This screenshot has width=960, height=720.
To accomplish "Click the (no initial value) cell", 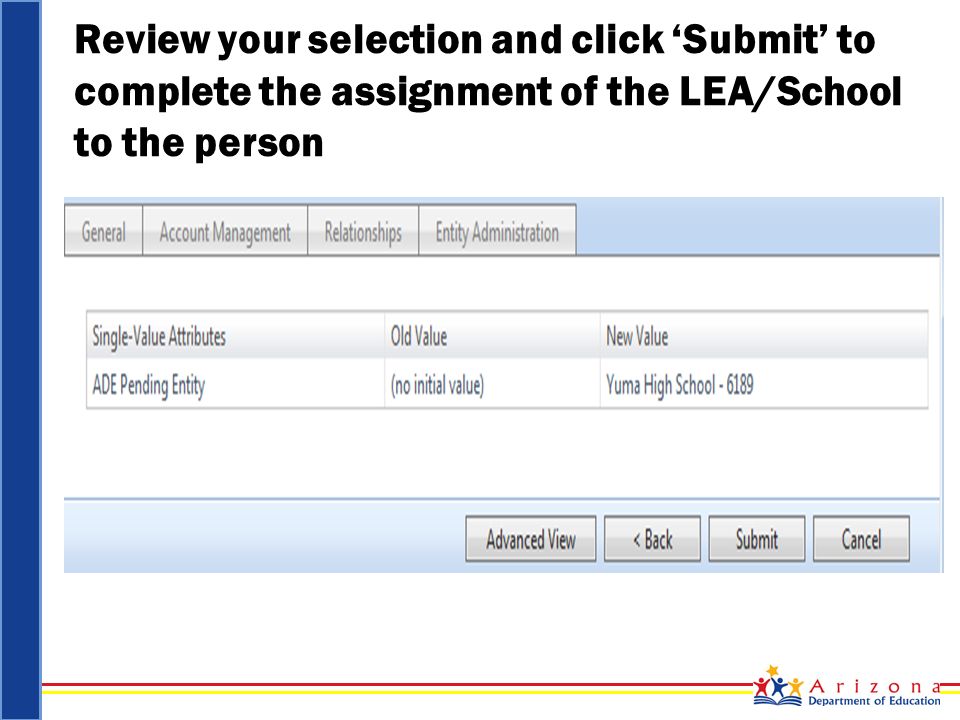I will click(x=437, y=385).
